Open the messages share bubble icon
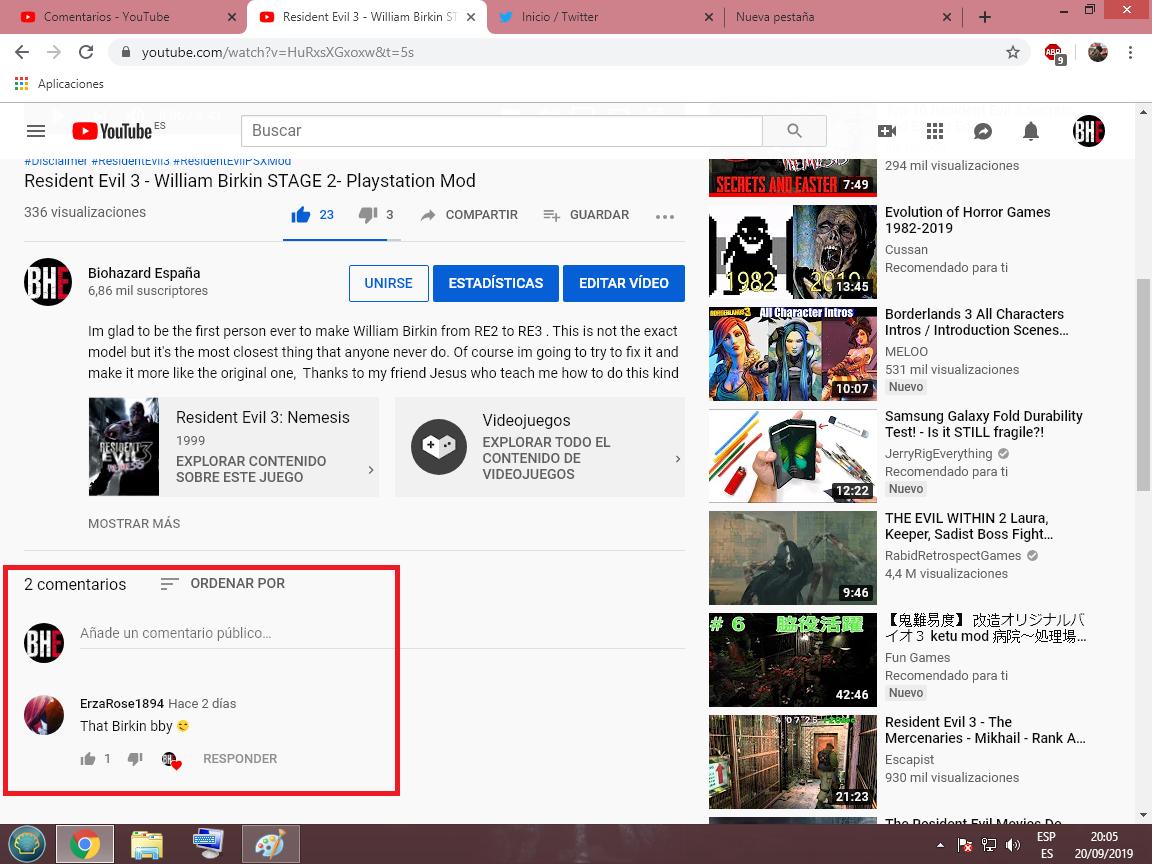Viewport: 1152px width, 864px height. pyautogui.click(x=982, y=131)
